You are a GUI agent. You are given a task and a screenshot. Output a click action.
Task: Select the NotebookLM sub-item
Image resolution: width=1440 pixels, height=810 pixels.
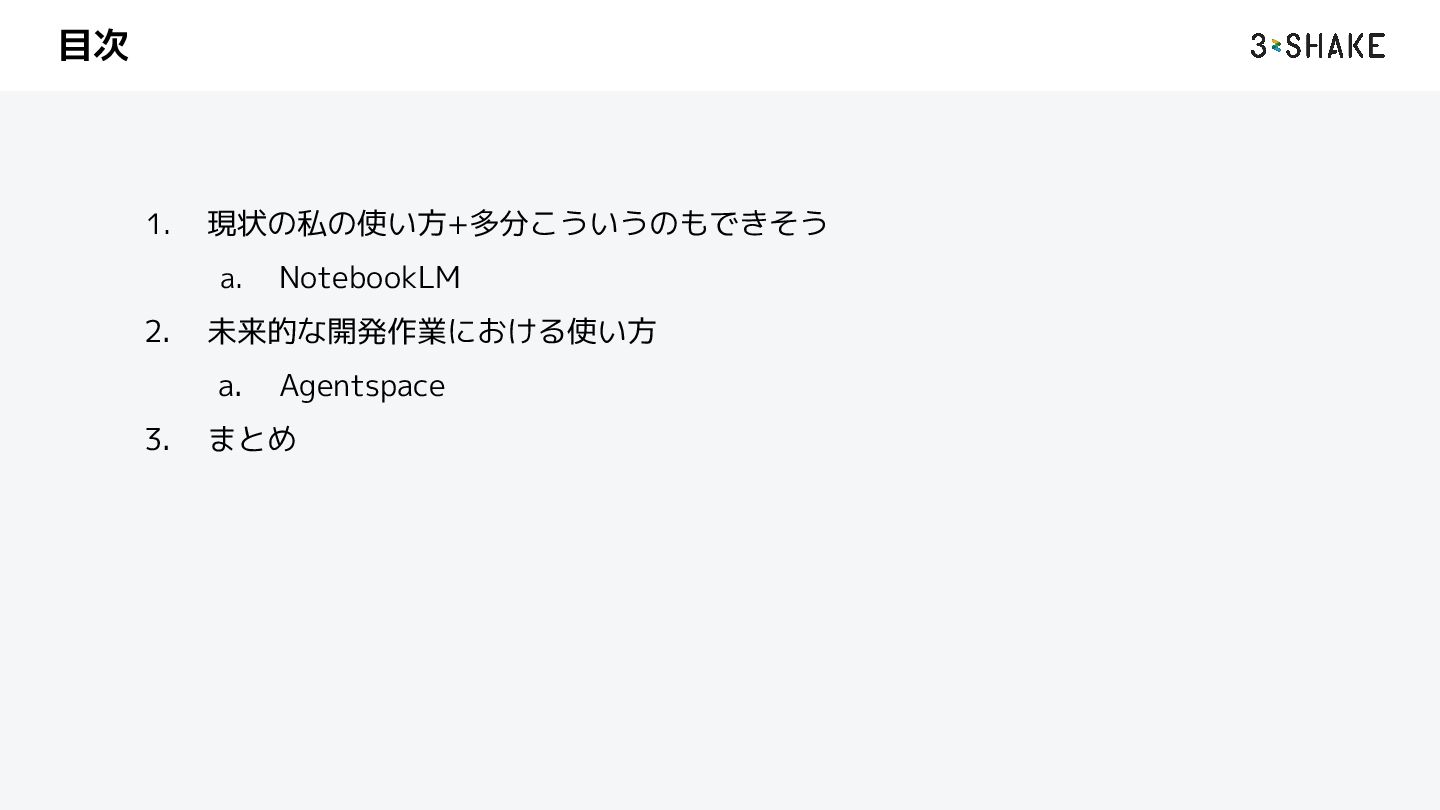pyautogui.click(x=370, y=277)
